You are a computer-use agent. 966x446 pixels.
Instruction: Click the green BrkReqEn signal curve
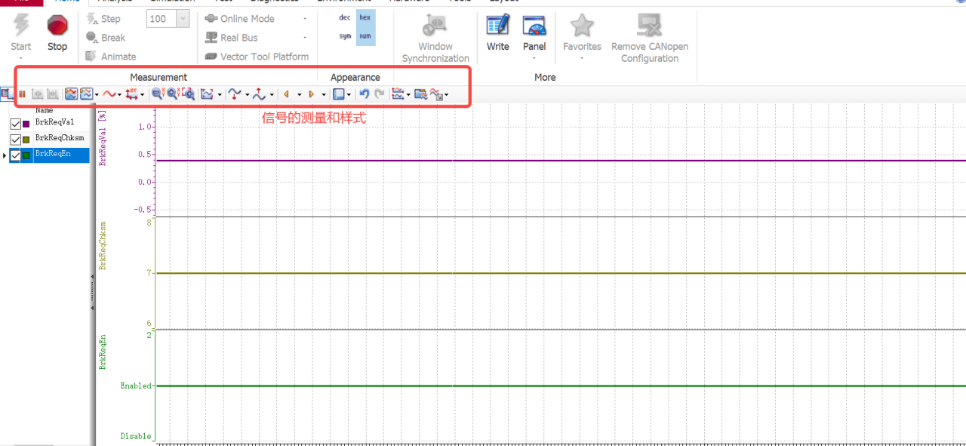pyautogui.click(x=559, y=386)
